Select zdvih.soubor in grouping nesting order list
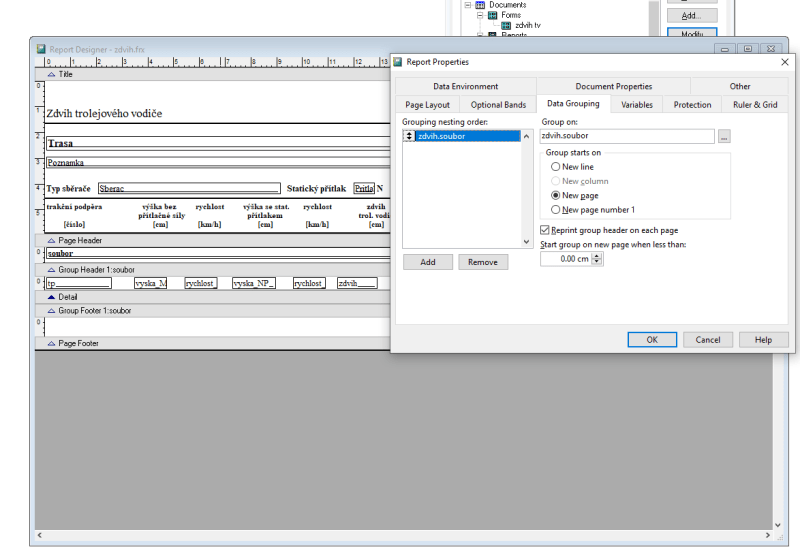Screen dimensions: 800x560 (x=468, y=136)
